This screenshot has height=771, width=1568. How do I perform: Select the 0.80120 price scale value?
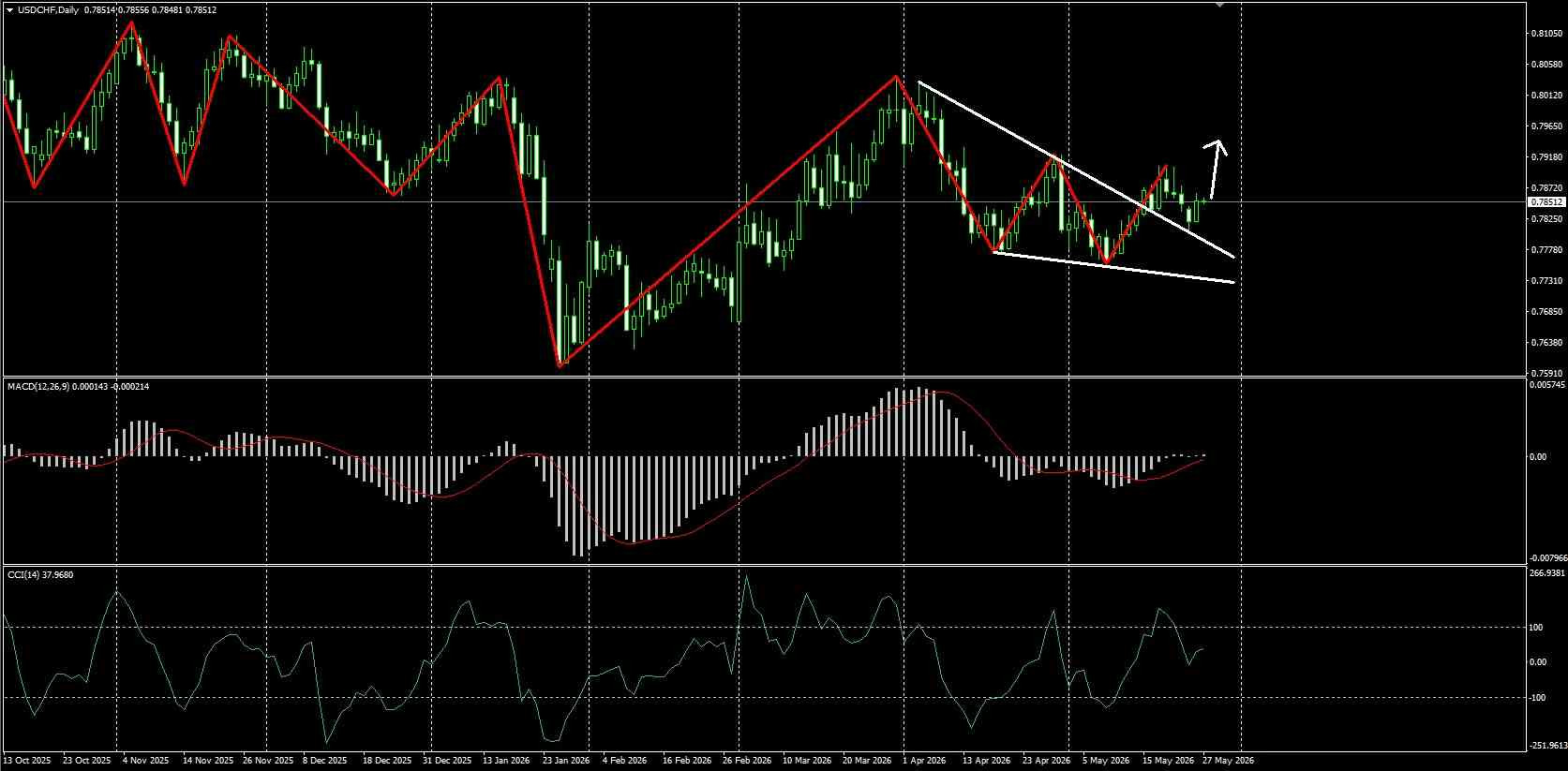click(x=1546, y=96)
